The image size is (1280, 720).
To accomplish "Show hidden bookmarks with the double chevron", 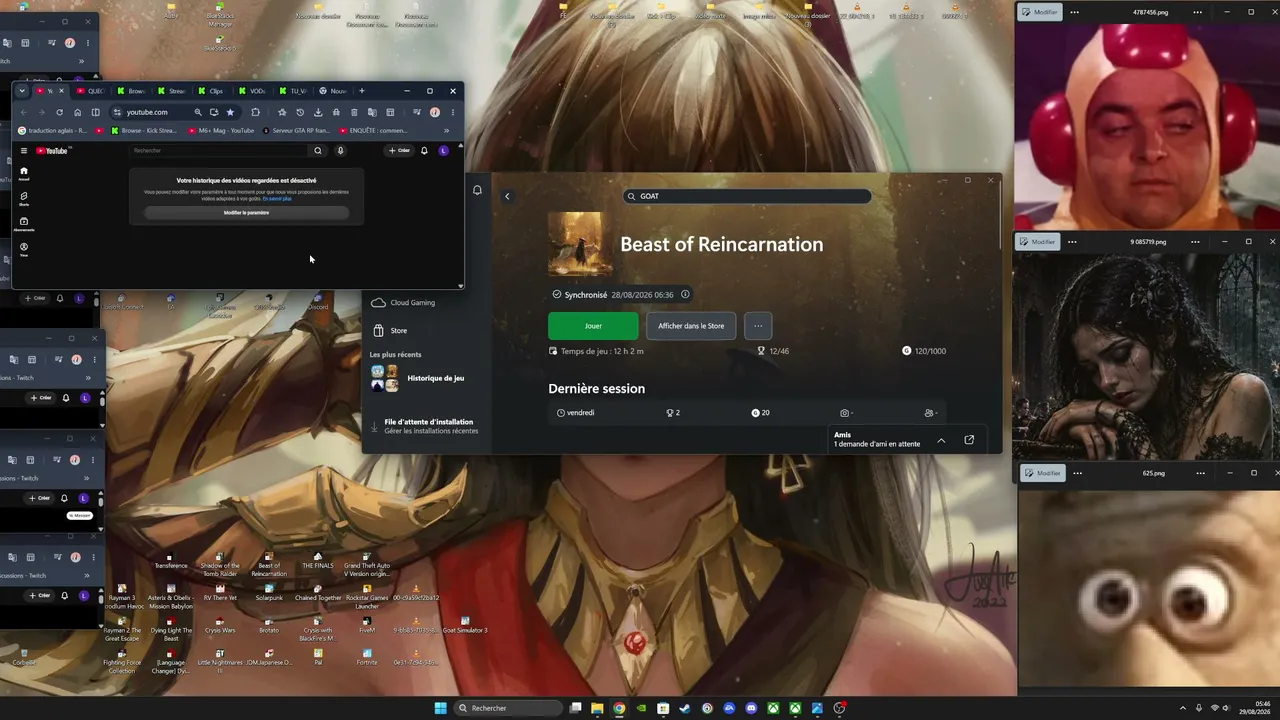I will click(x=446, y=130).
